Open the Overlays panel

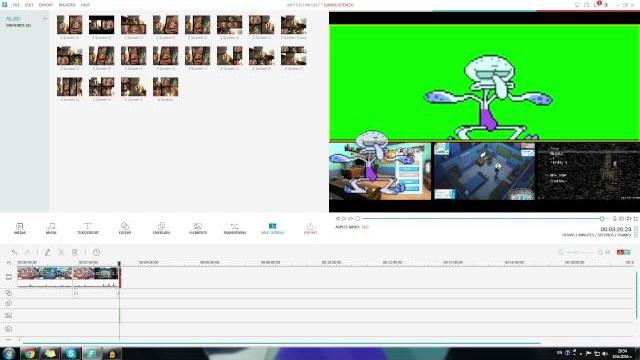[161, 228]
